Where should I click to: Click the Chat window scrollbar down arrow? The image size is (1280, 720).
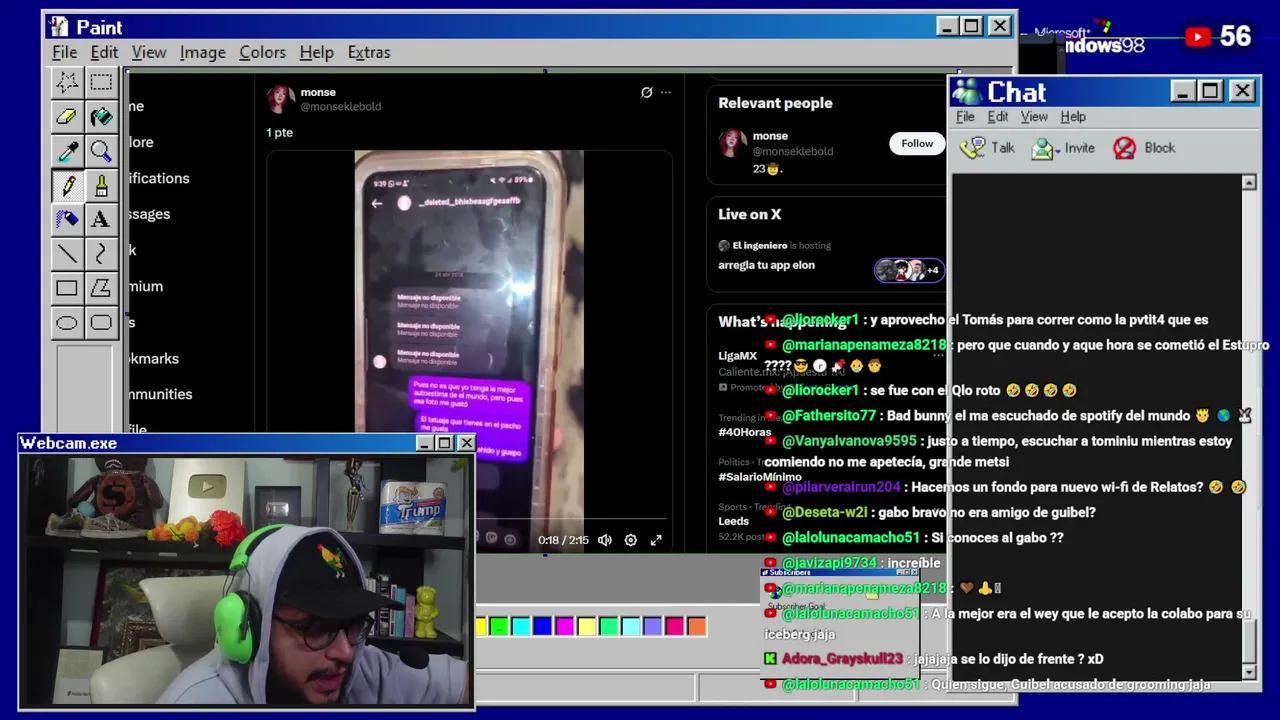(x=1249, y=671)
